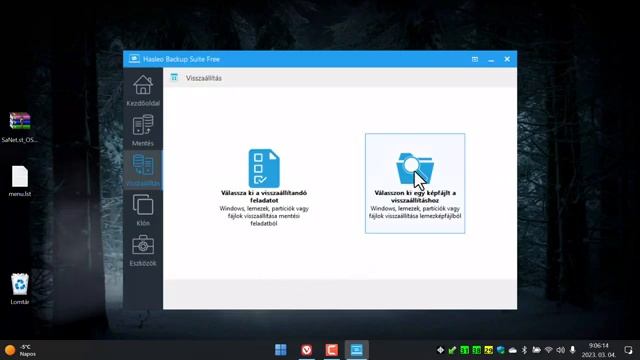Open the notification center icon

tap(628, 350)
